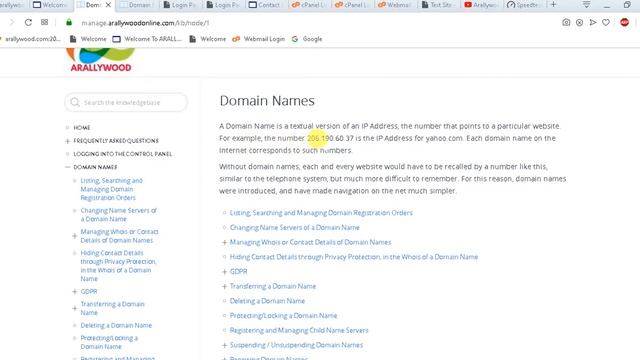Go to HOME in sidebar
This screenshot has width=640, height=360.
pyautogui.click(x=82, y=128)
